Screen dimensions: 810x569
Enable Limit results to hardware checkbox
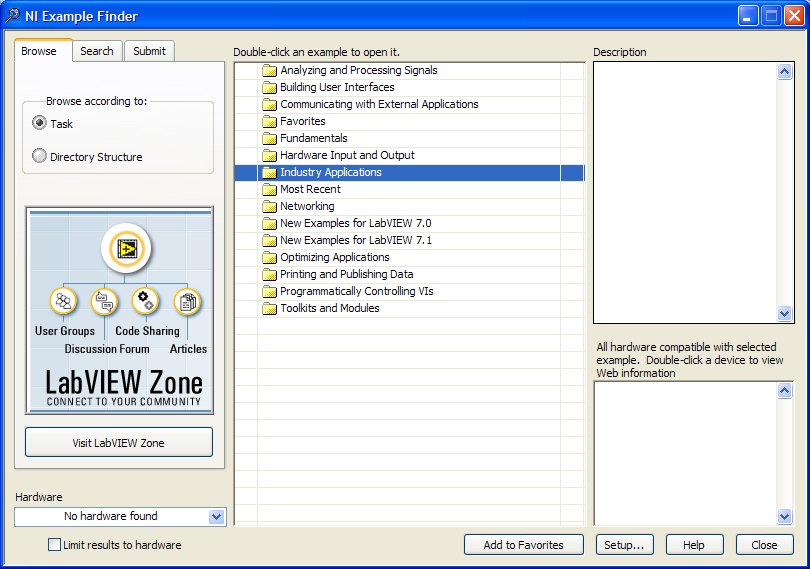click(54, 544)
